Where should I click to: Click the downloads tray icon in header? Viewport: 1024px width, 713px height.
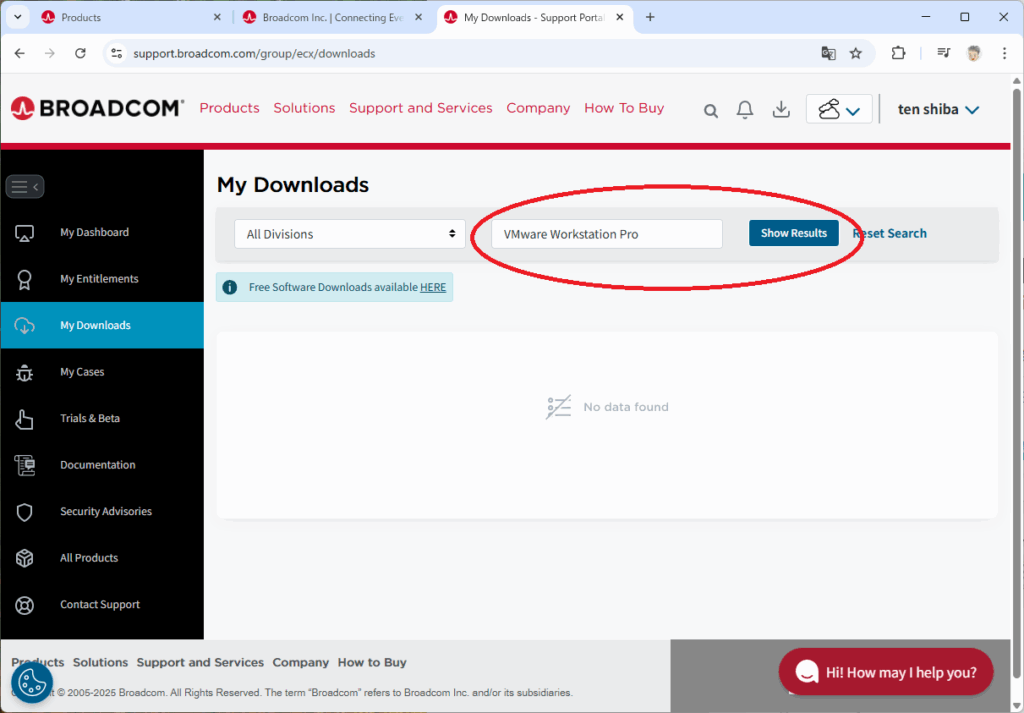pyautogui.click(x=782, y=110)
